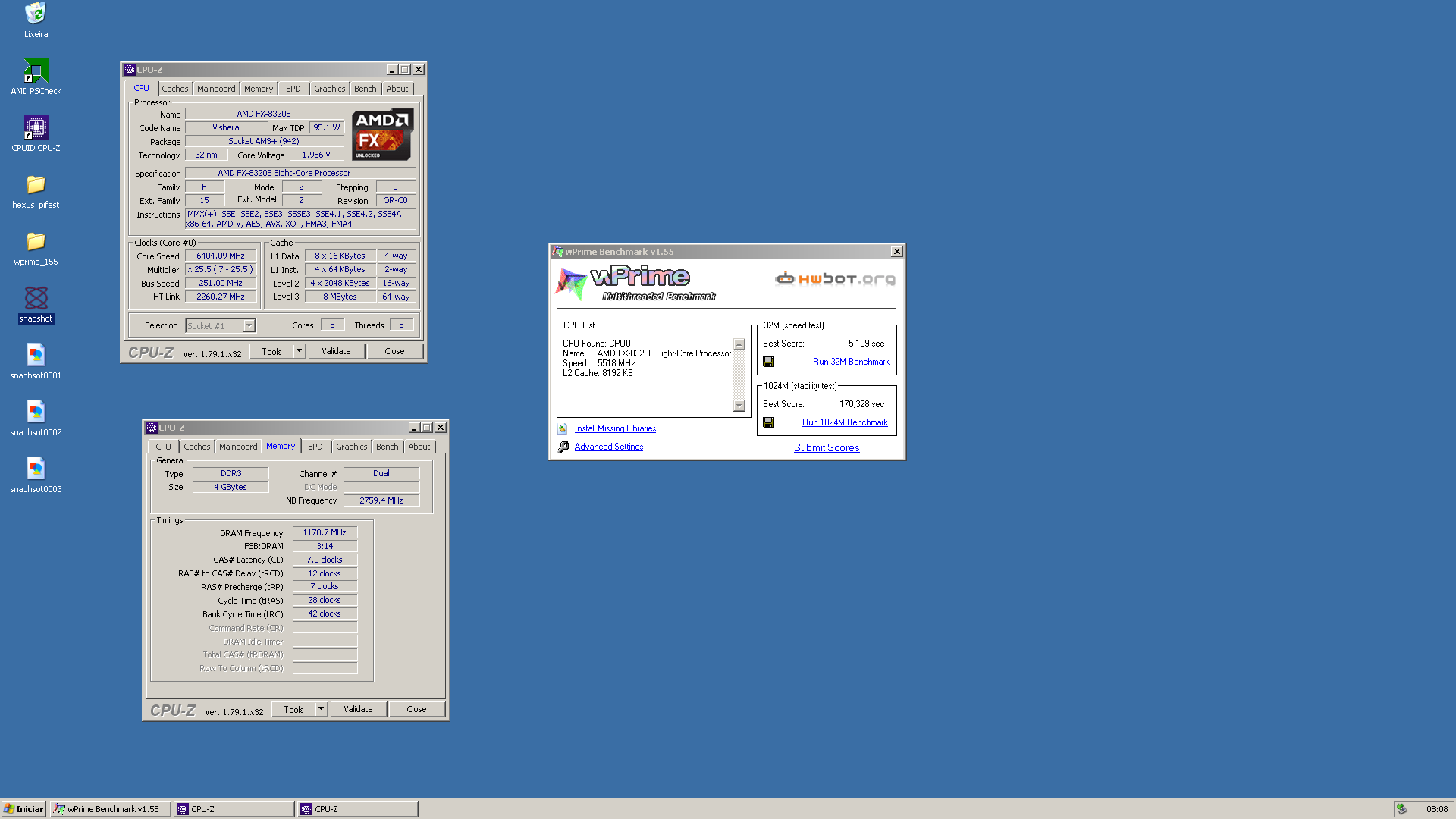Viewport: 1456px width, 819px height.
Task: Click the save icon under 32M speed test
Action: (768, 362)
